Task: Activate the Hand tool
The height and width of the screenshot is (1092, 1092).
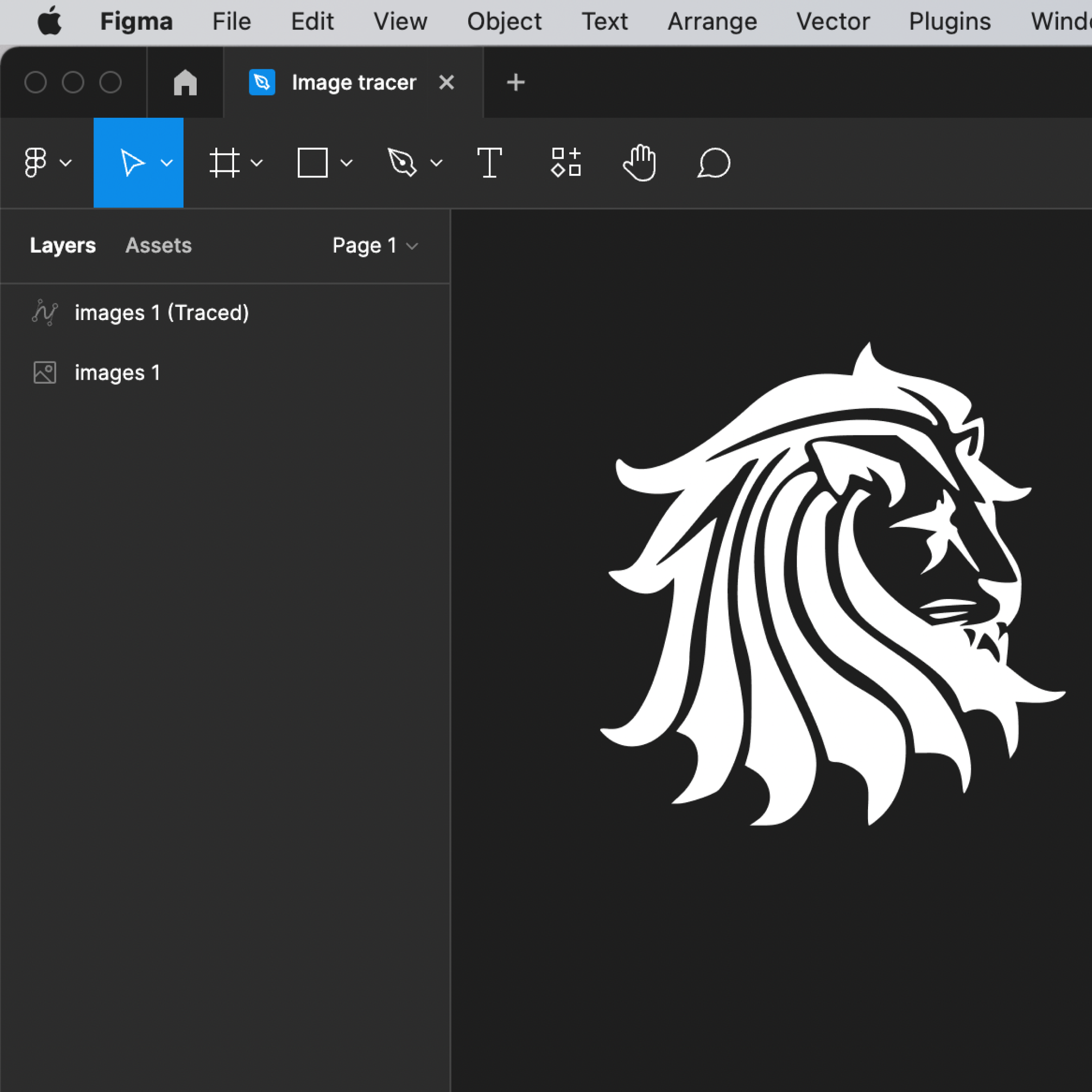Action: (640, 163)
